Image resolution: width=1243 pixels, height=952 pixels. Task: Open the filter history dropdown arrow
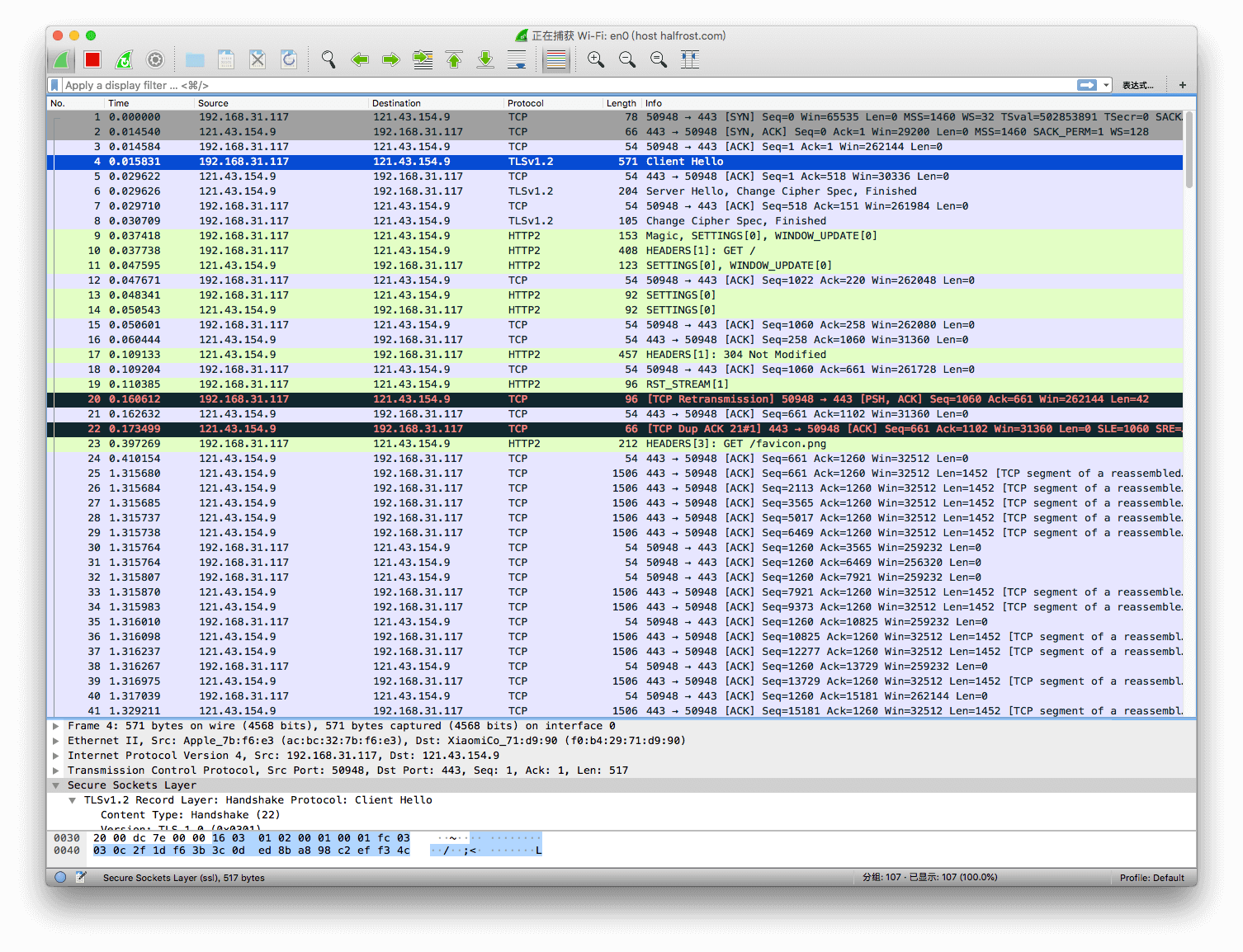click(x=1106, y=85)
